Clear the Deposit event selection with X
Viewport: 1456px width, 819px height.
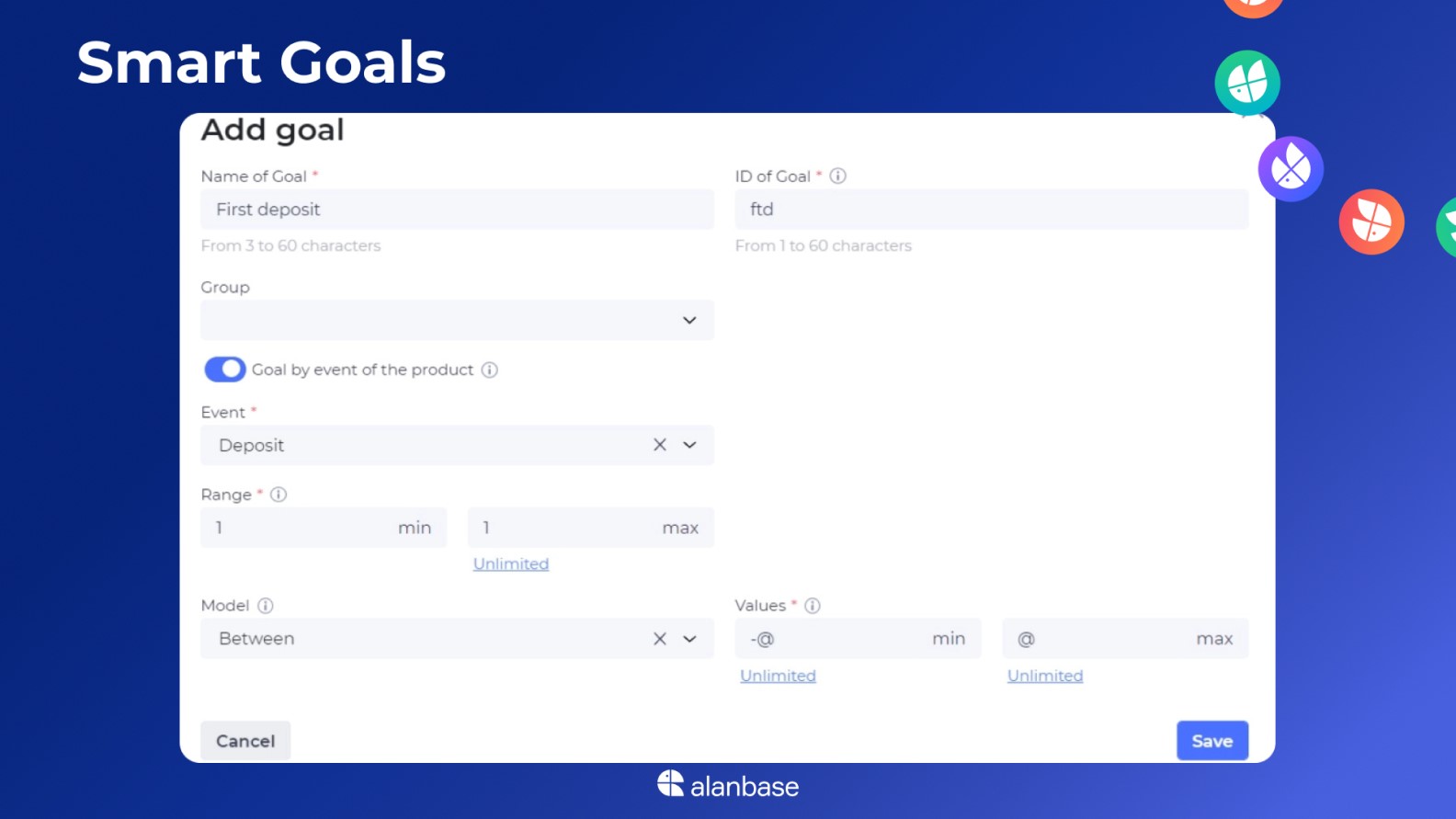coord(660,445)
